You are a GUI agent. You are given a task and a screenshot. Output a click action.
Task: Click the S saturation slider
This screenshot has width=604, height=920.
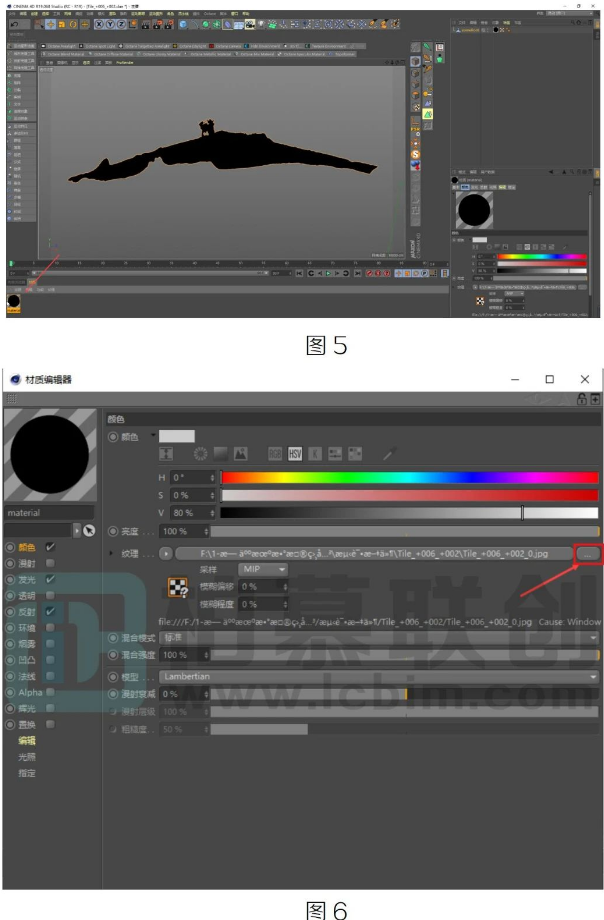coord(409,495)
